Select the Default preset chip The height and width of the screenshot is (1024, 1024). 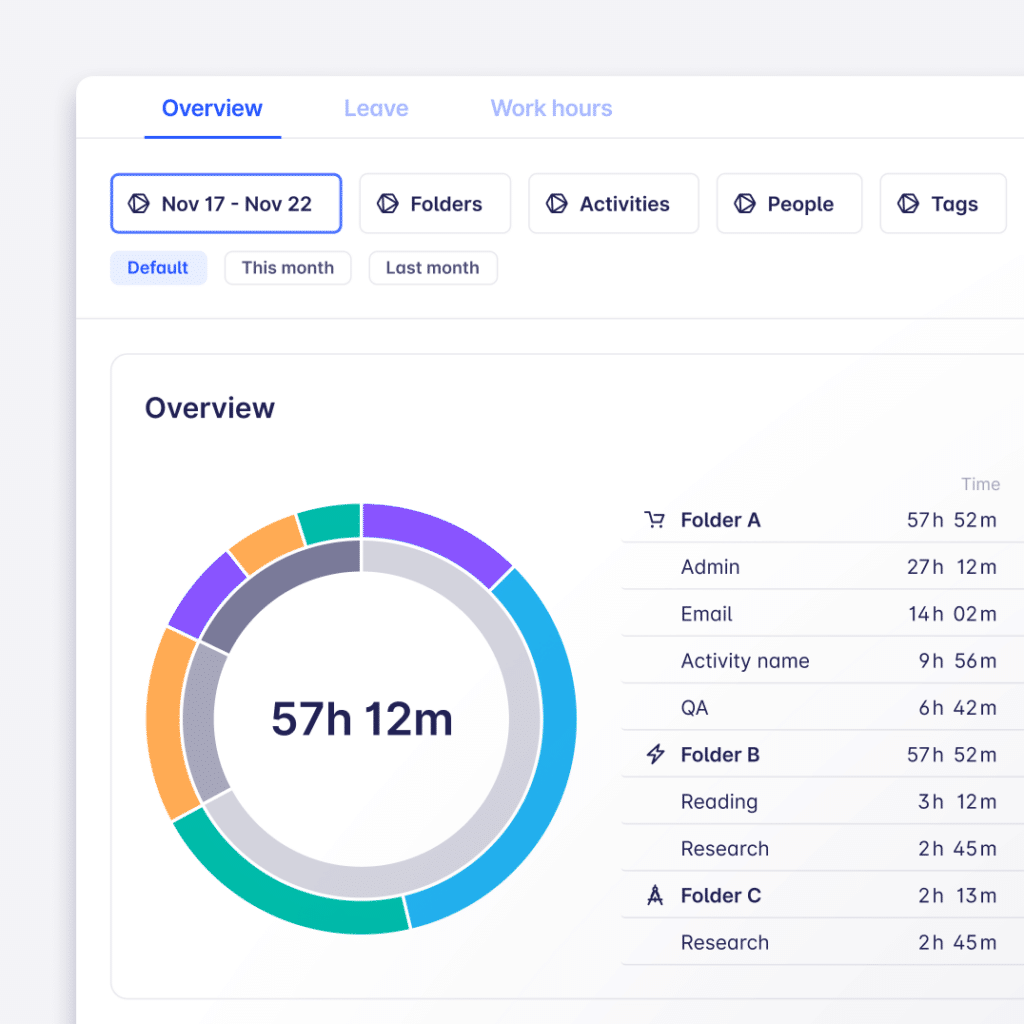[x=158, y=268]
